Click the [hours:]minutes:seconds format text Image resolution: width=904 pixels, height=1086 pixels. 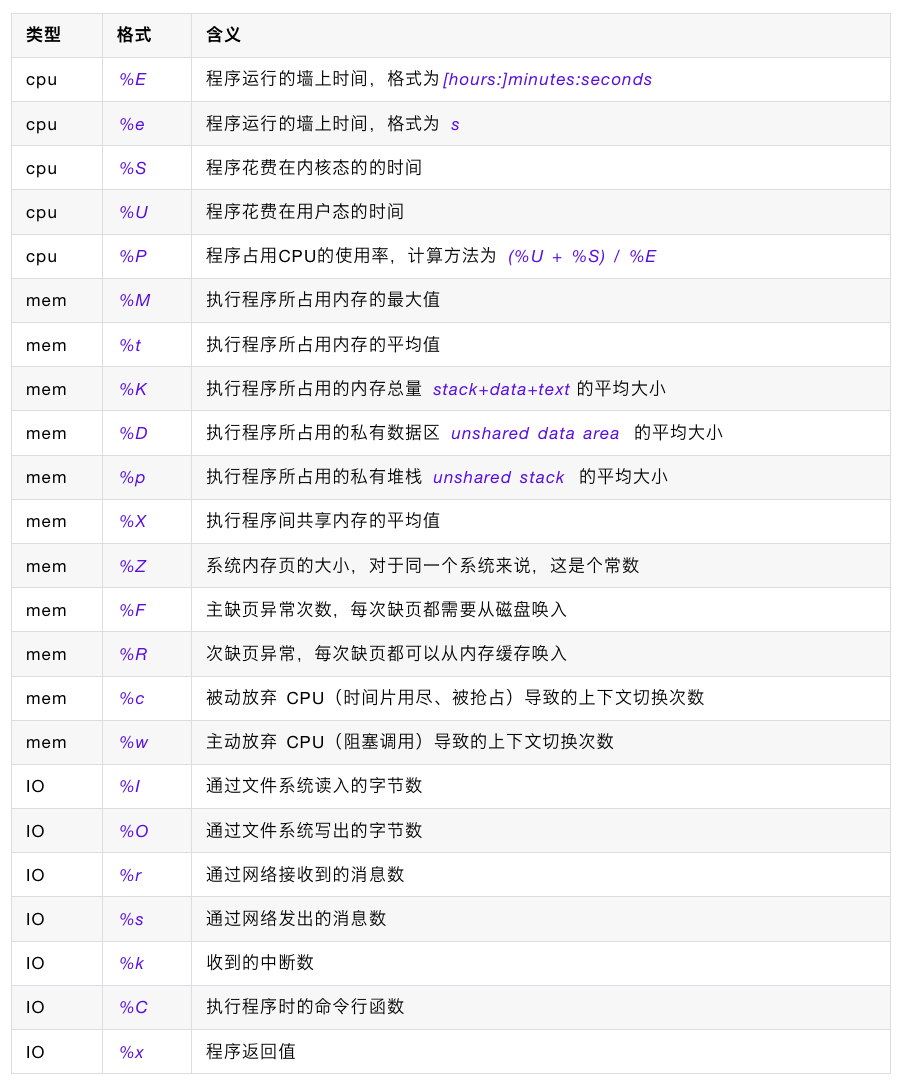click(x=547, y=79)
